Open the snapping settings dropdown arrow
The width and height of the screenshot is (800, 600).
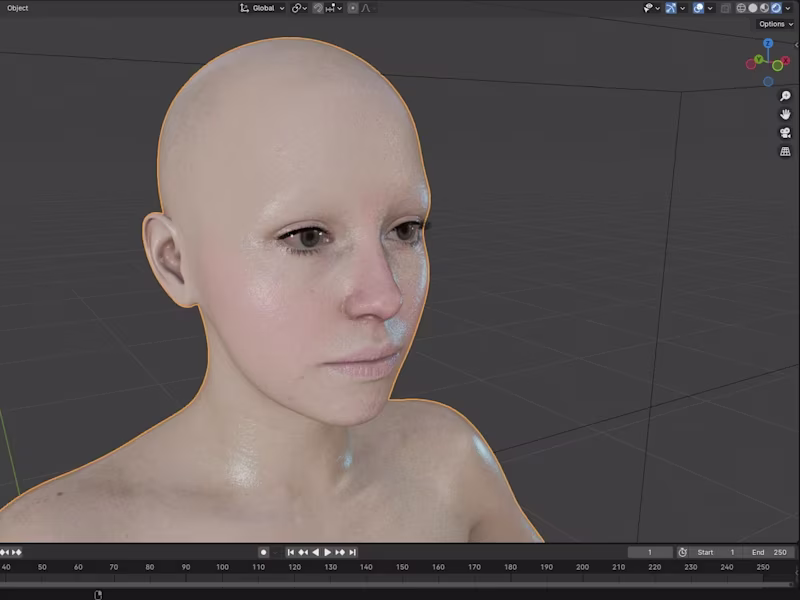338,8
